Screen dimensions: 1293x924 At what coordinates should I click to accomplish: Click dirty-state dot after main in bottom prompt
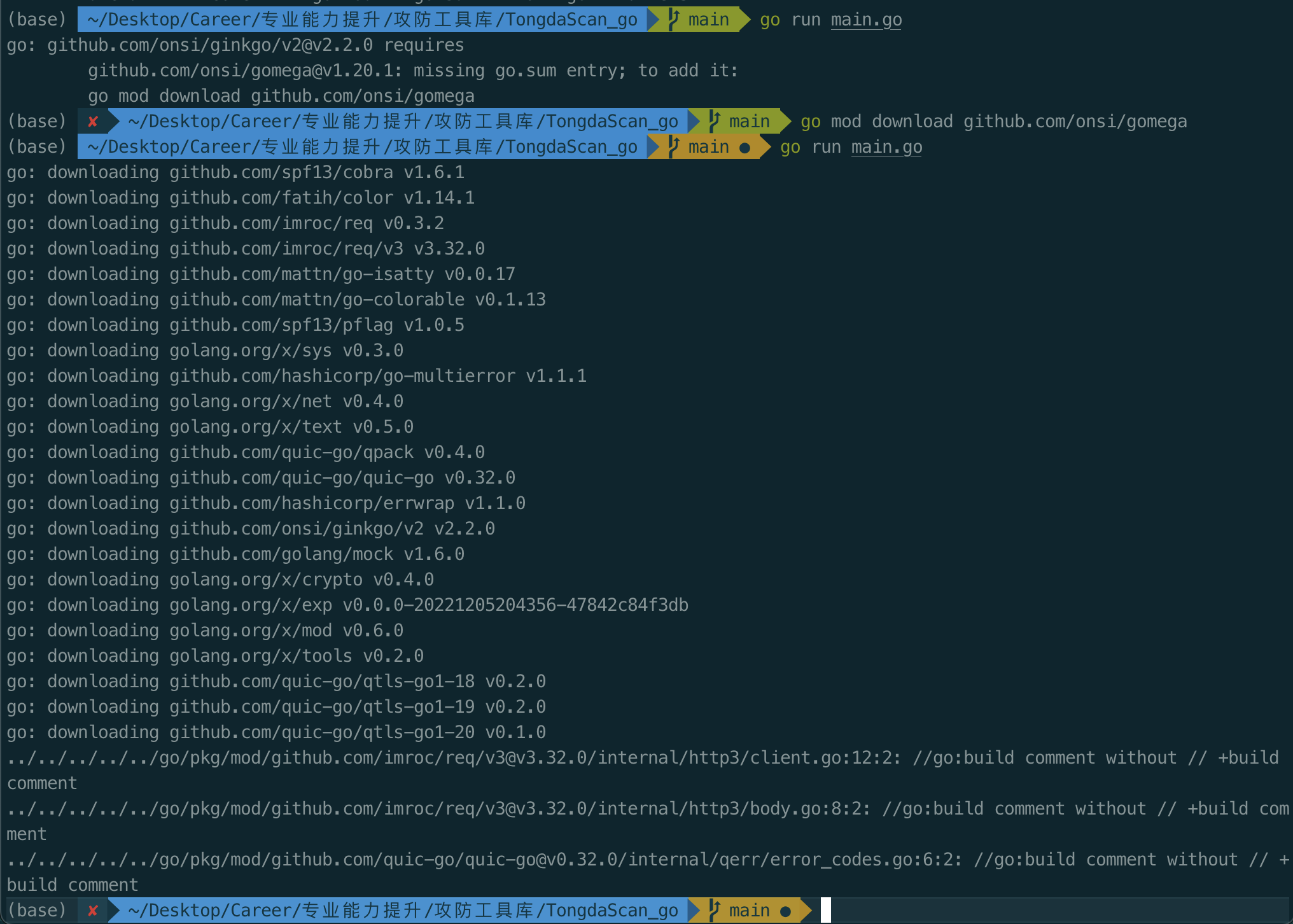pos(785,911)
